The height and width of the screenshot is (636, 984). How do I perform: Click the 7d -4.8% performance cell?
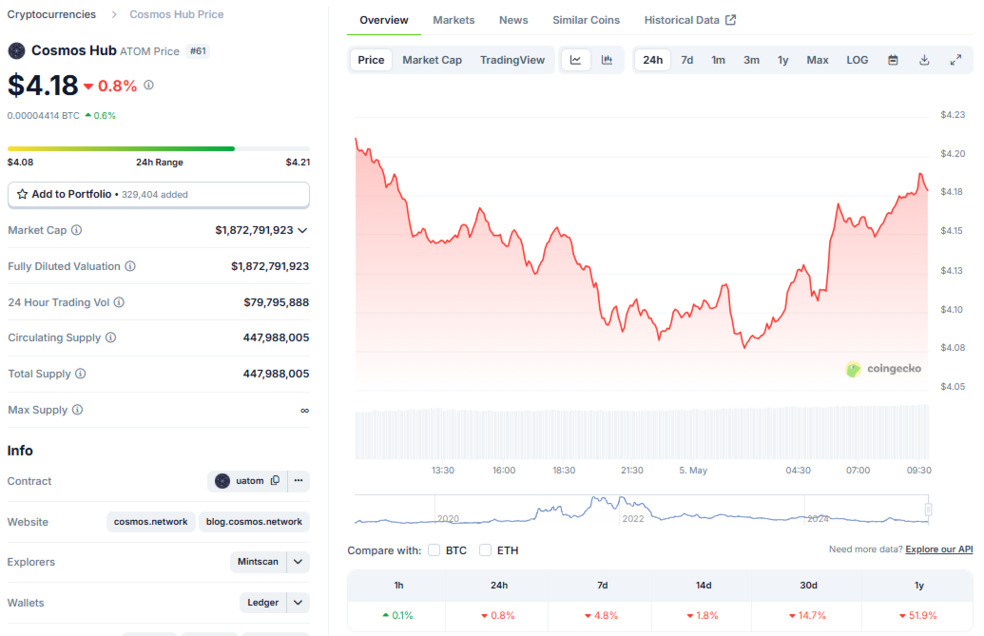click(x=601, y=615)
